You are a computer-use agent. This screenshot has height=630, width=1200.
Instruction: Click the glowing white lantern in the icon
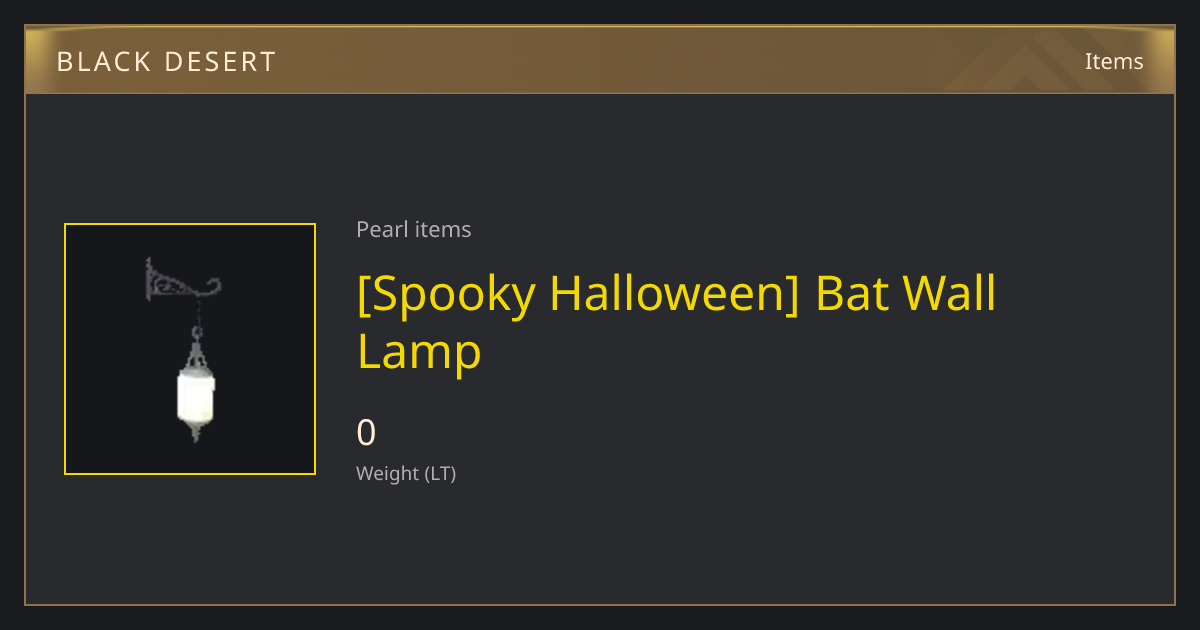196,396
